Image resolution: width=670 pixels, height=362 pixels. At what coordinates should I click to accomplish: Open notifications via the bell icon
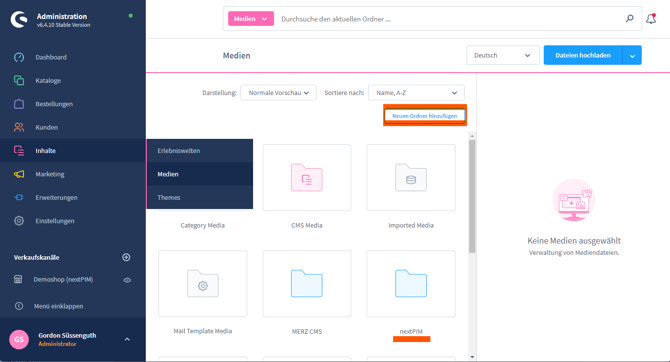tap(651, 19)
